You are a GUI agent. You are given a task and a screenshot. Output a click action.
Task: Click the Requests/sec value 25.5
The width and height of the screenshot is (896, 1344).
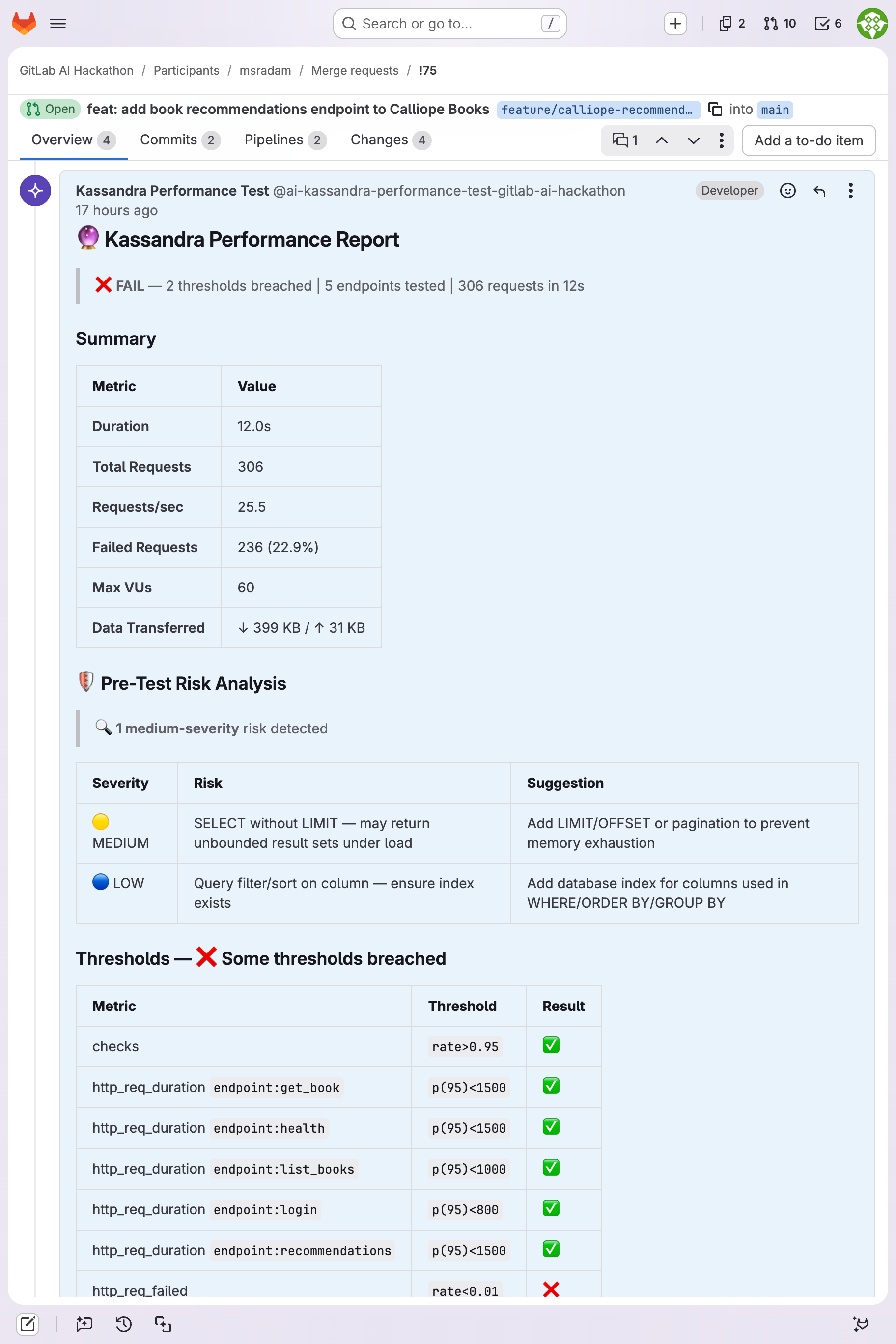(252, 507)
